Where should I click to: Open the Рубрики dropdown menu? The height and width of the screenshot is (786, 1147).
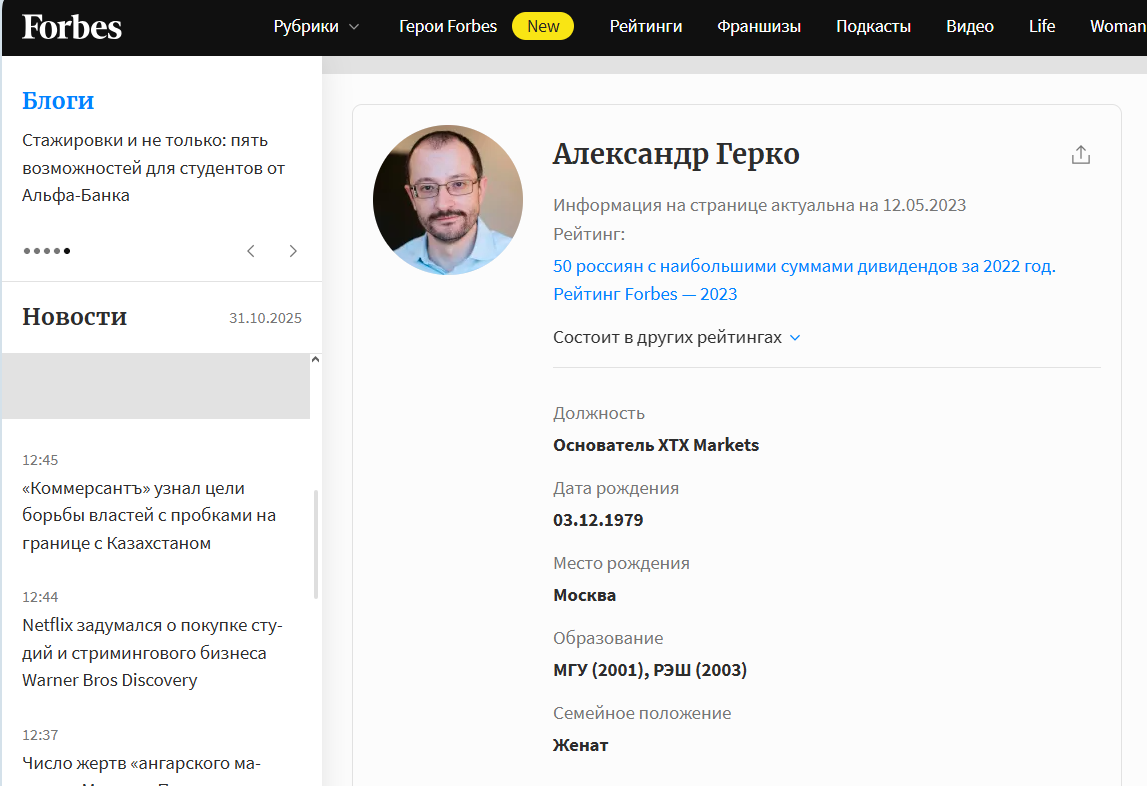pyautogui.click(x=306, y=26)
